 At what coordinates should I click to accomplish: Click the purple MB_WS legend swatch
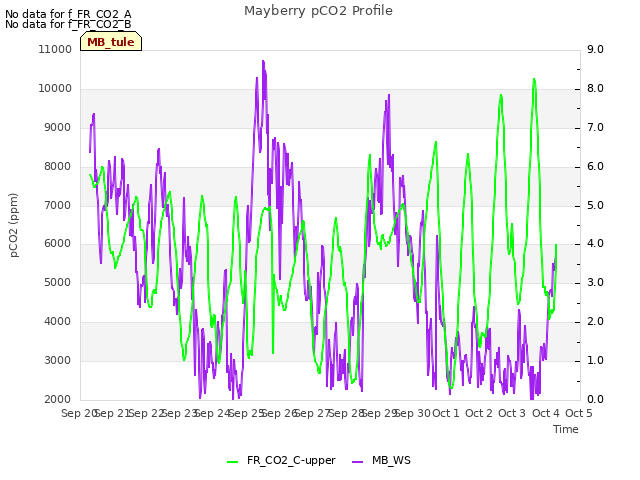[x=357, y=461]
